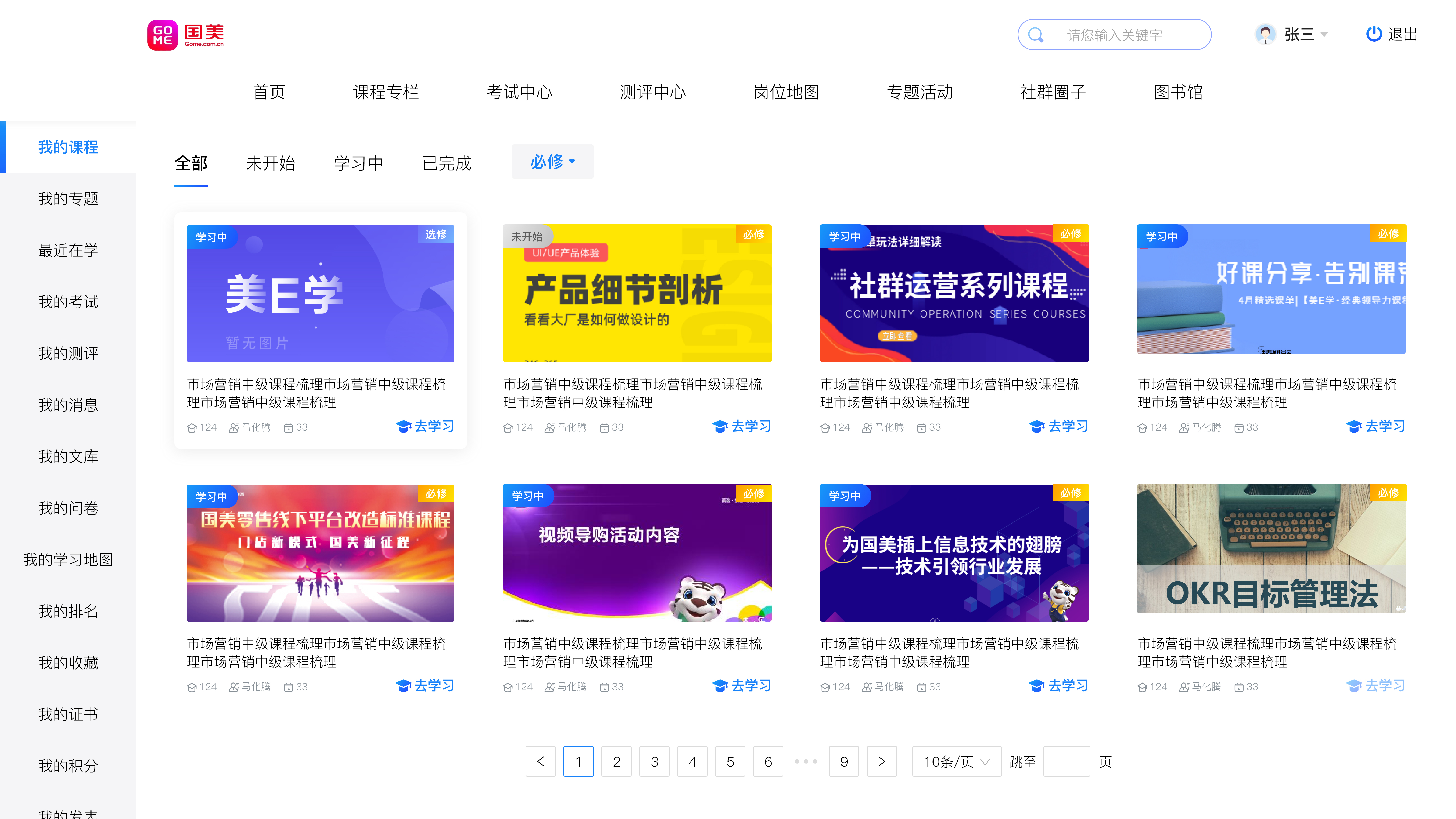Switch to the 全部 tab
This screenshot has height=819, width=1456.
point(191,163)
